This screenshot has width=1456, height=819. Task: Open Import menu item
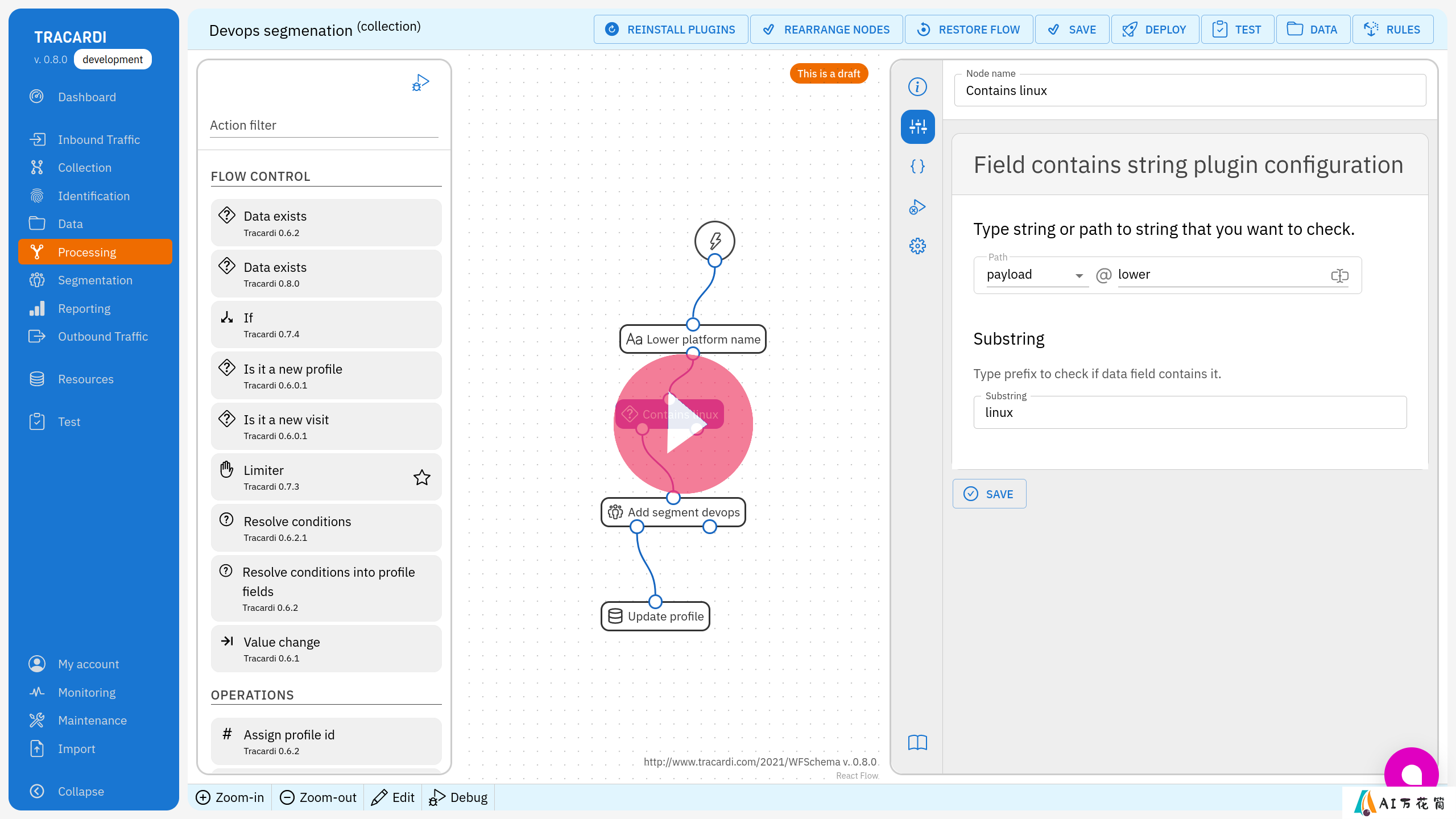[95, 749]
